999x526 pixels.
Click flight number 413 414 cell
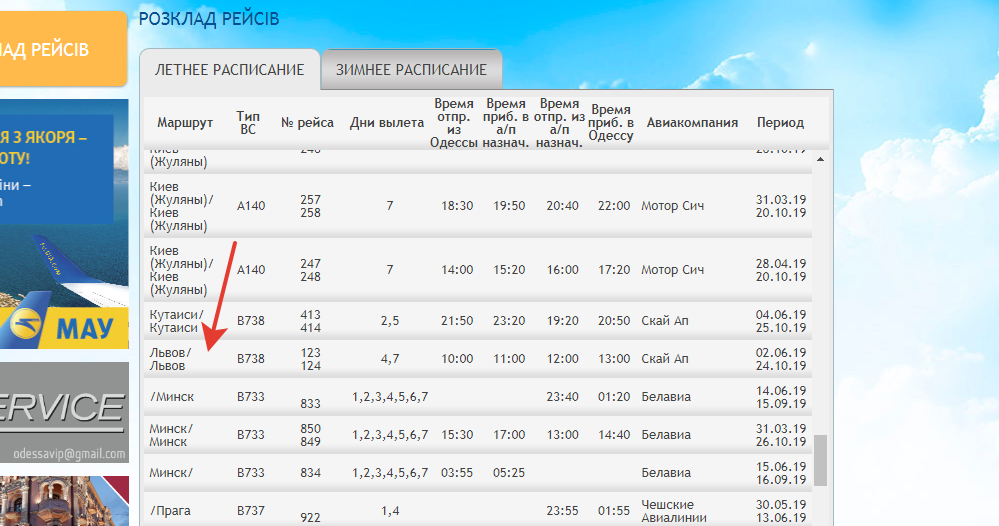click(310, 321)
